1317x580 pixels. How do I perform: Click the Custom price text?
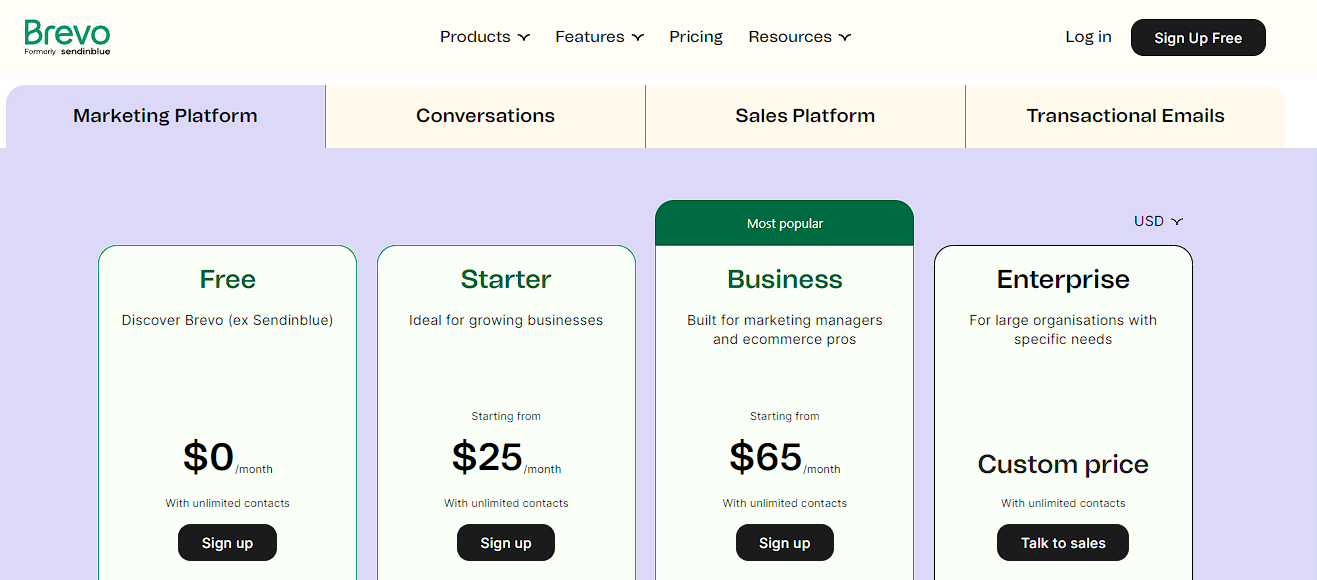click(x=1063, y=464)
